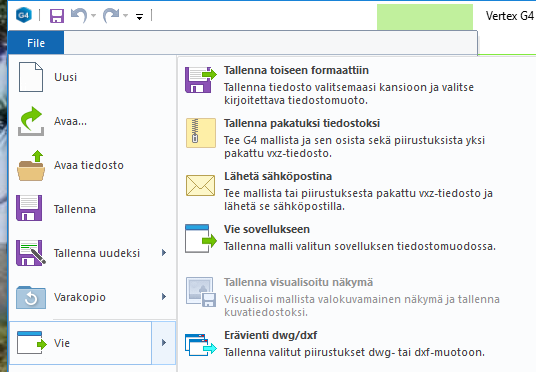Select the File tab
This screenshot has height=372, width=537.
tap(36, 43)
